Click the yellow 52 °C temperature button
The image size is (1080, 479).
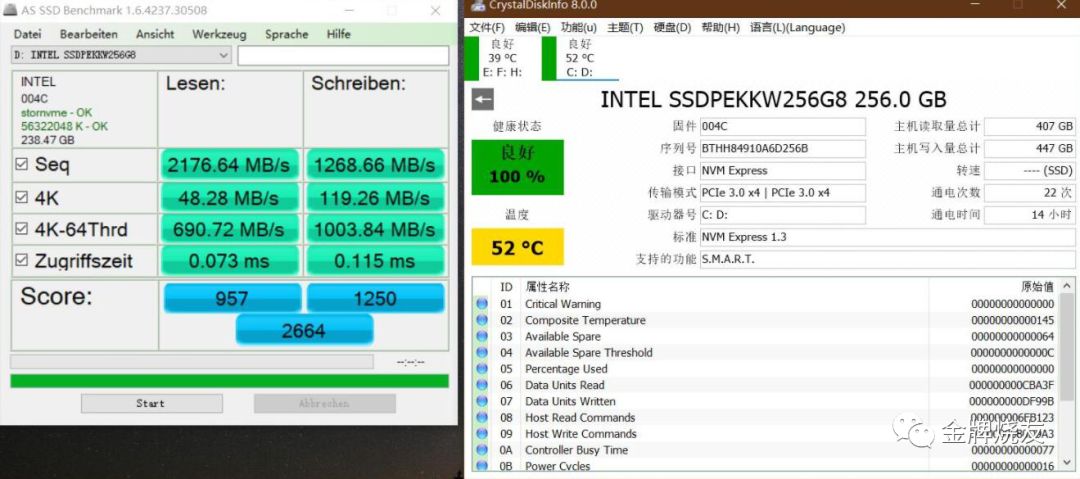[x=517, y=247]
